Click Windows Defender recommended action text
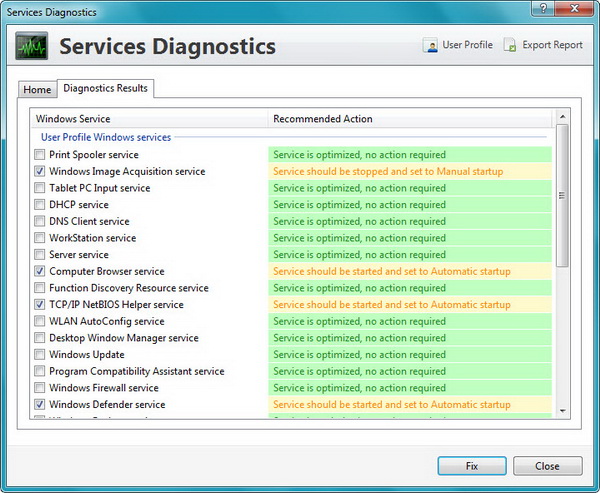 pyautogui.click(x=392, y=404)
